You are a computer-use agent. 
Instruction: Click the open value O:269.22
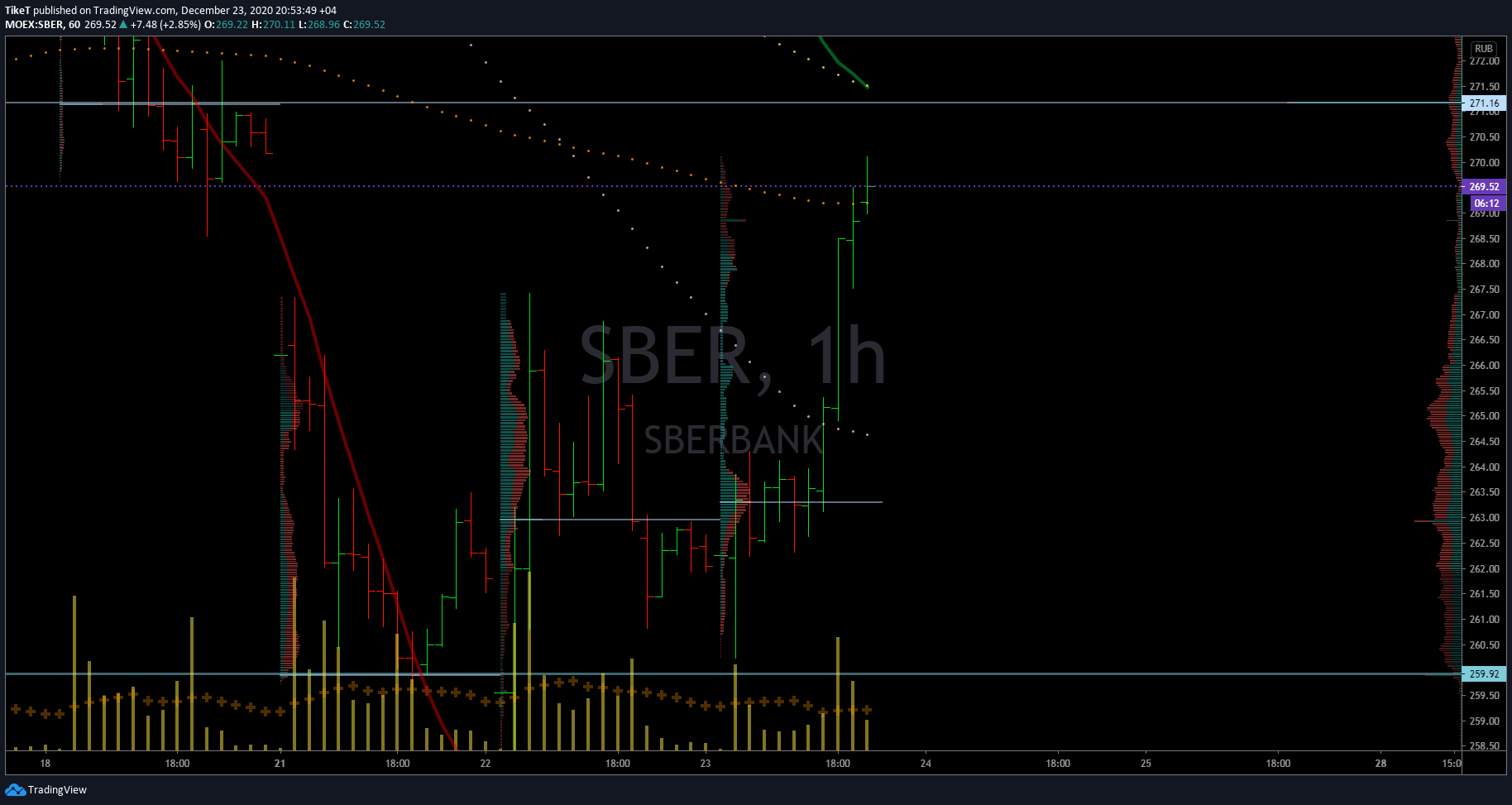click(x=227, y=25)
